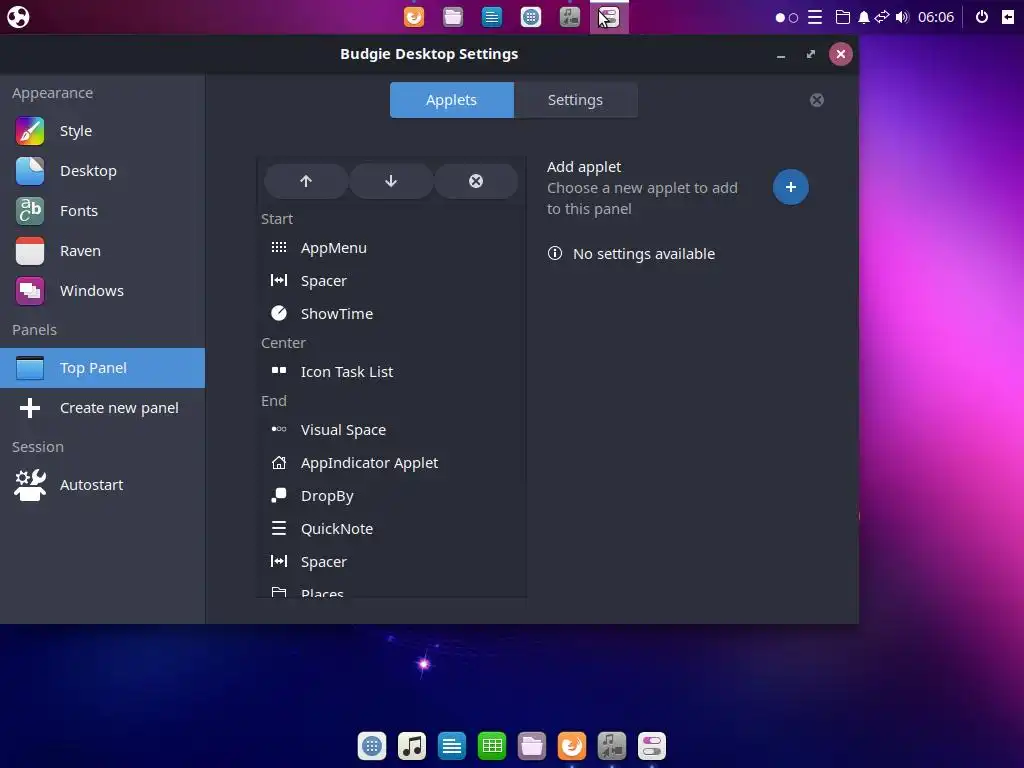Open the Fonts settings page

pyautogui.click(x=103, y=211)
